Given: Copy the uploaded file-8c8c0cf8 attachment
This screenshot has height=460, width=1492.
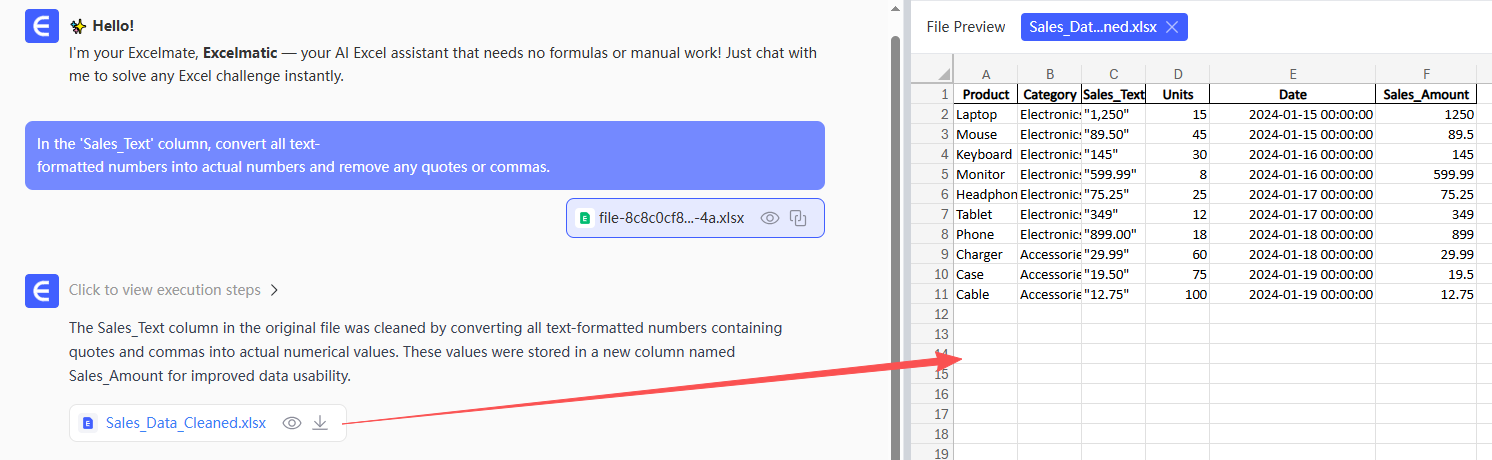Looking at the screenshot, I should (x=798, y=218).
